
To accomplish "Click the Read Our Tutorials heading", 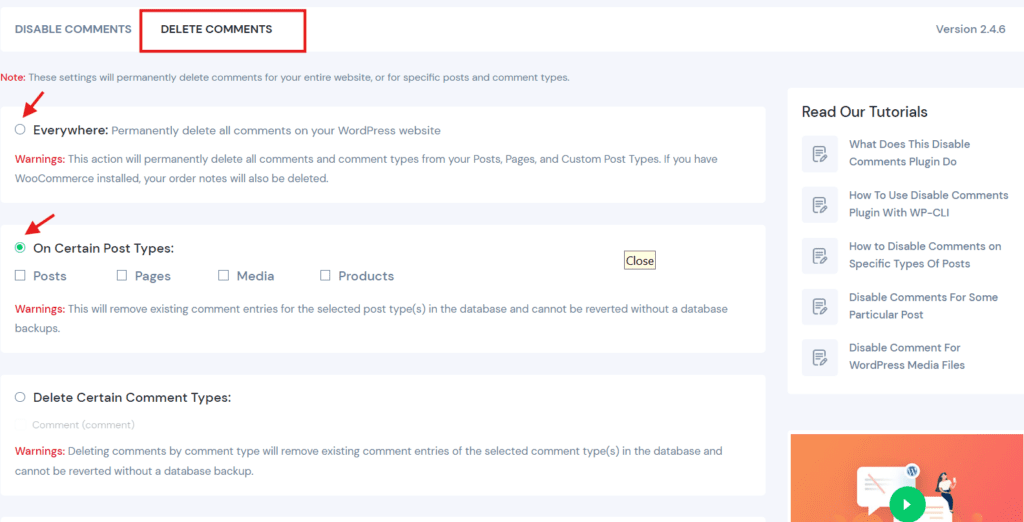I will pyautogui.click(x=865, y=112).
